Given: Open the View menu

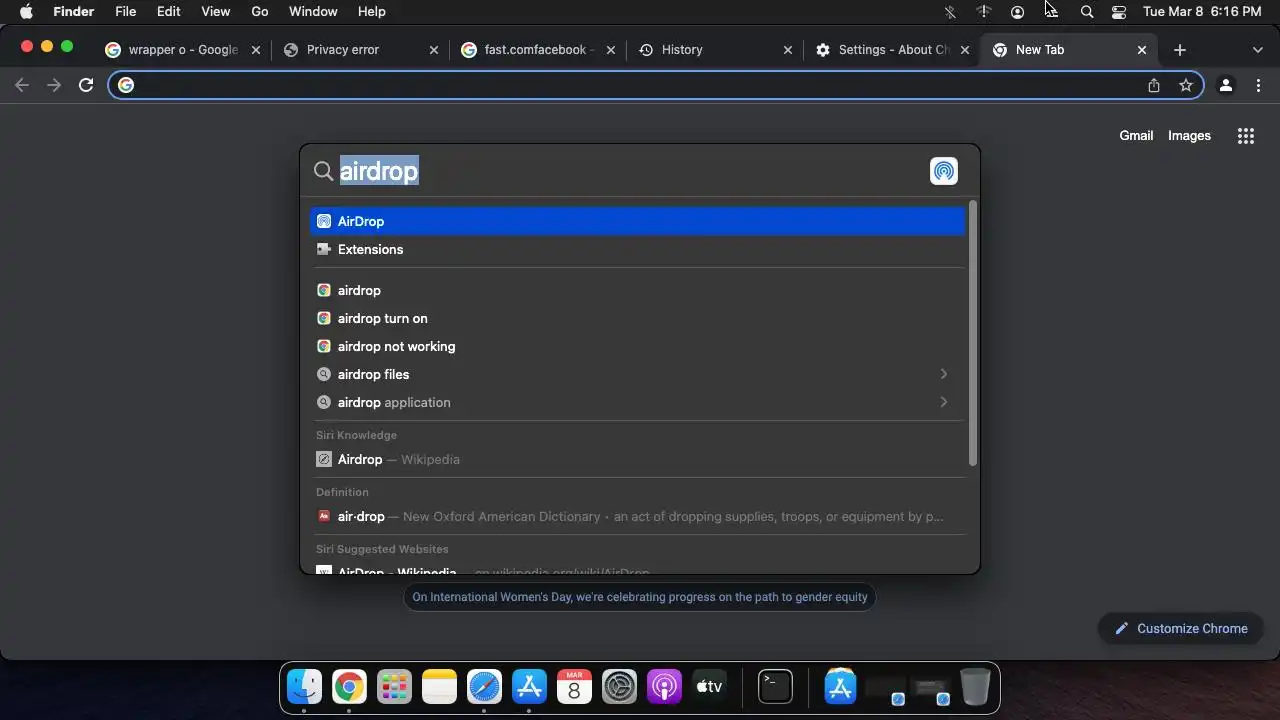Looking at the screenshot, I should click(215, 12).
